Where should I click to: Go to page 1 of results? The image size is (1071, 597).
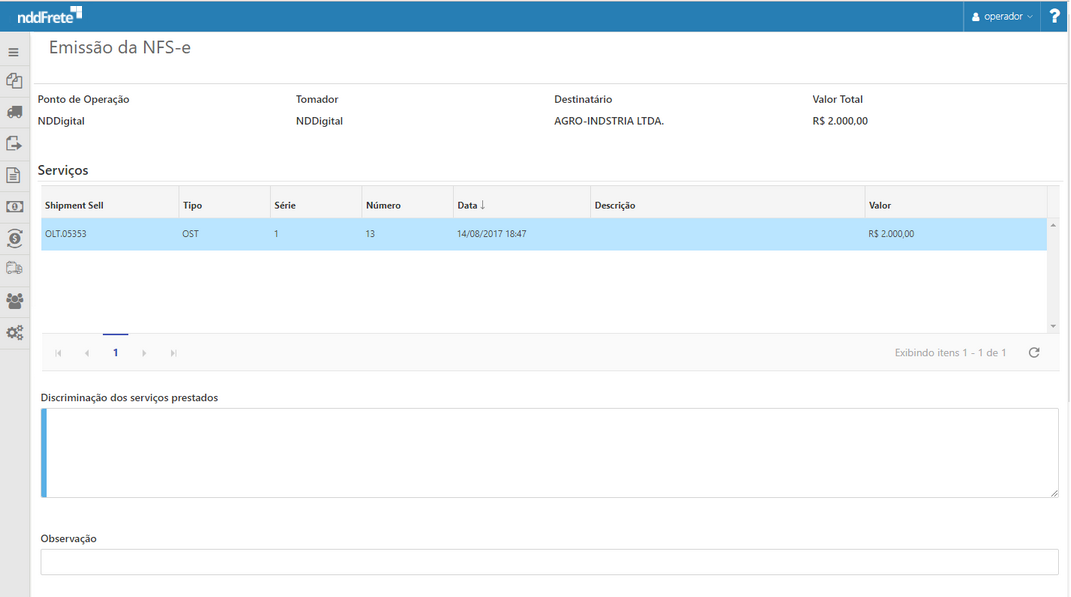tap(116, 353)
